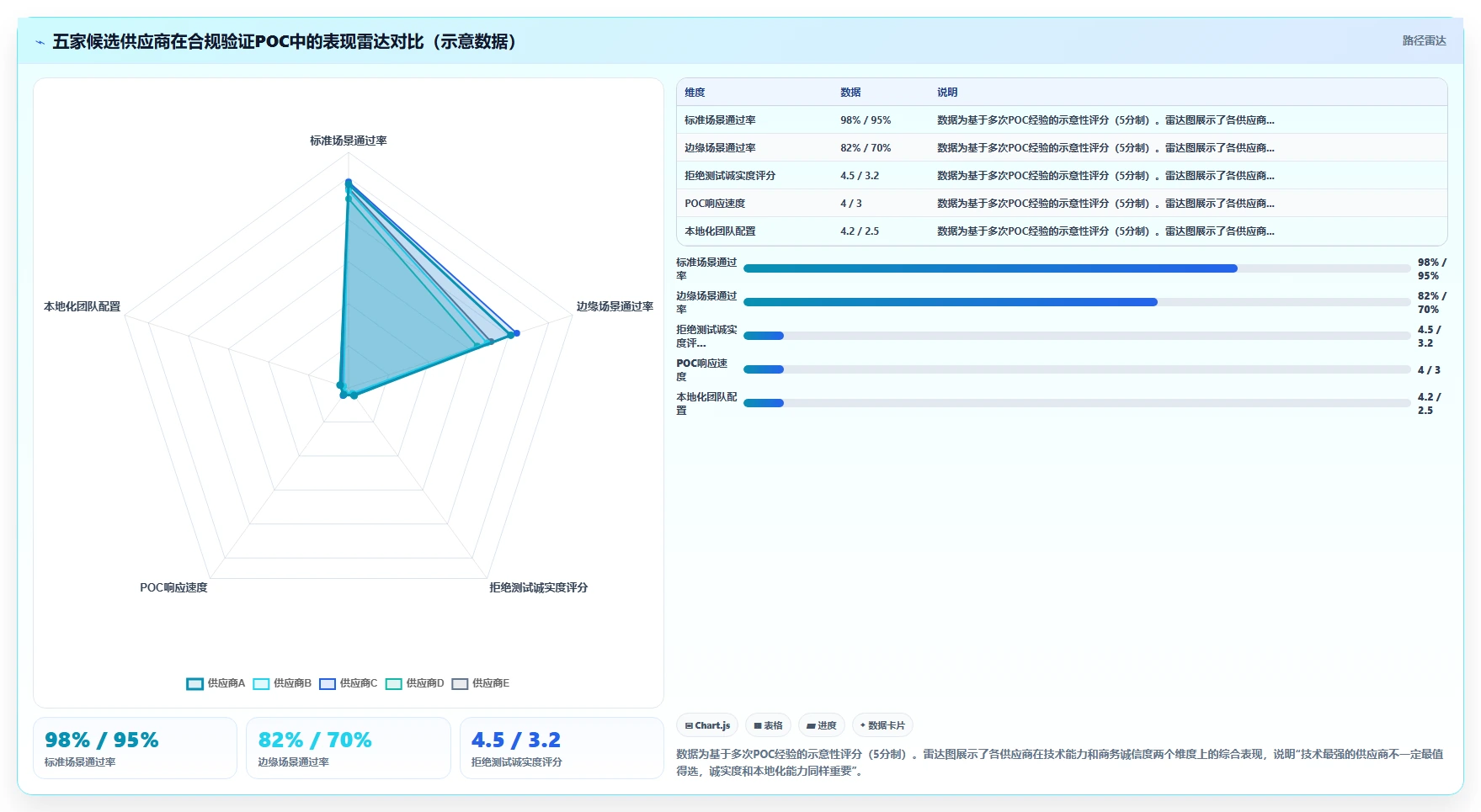Click the 数据 column header

(850, 93)
